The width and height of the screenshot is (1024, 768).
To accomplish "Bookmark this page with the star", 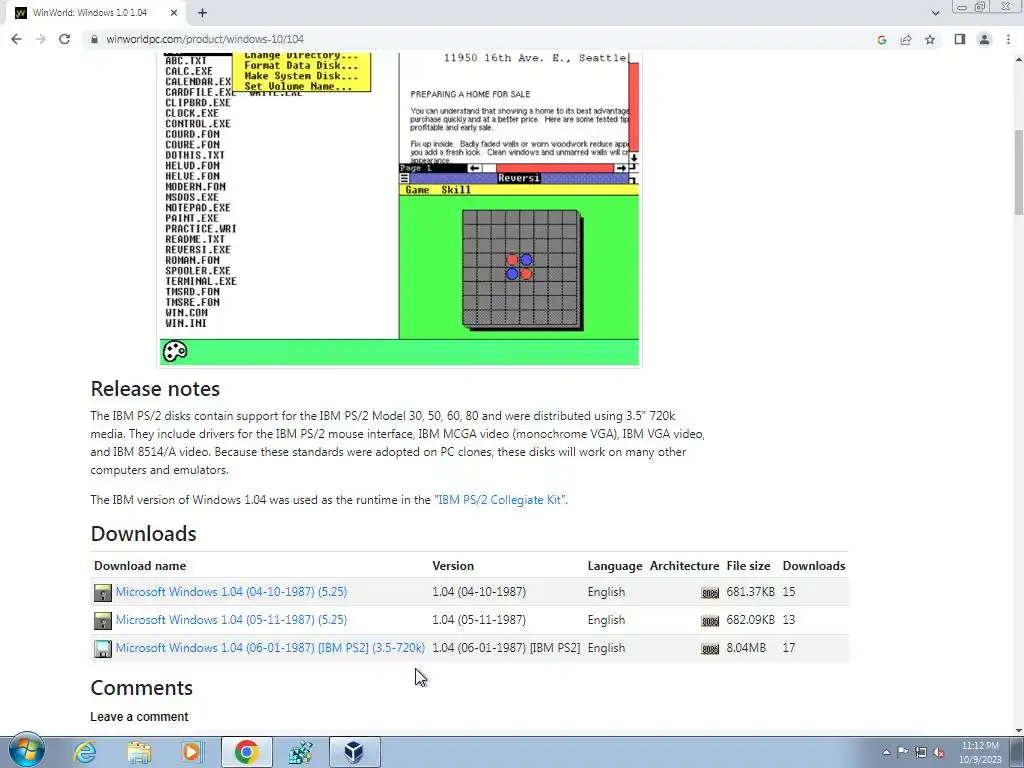I will tap(930, 40).
